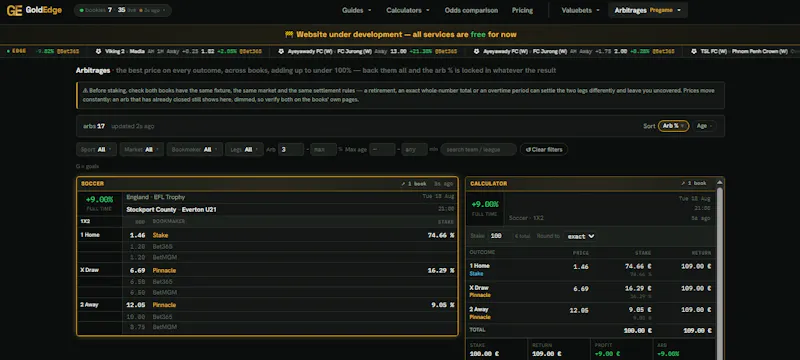Click the 74.66 % stake in Soccer card
800x360 pixels.
pos(441,235)
